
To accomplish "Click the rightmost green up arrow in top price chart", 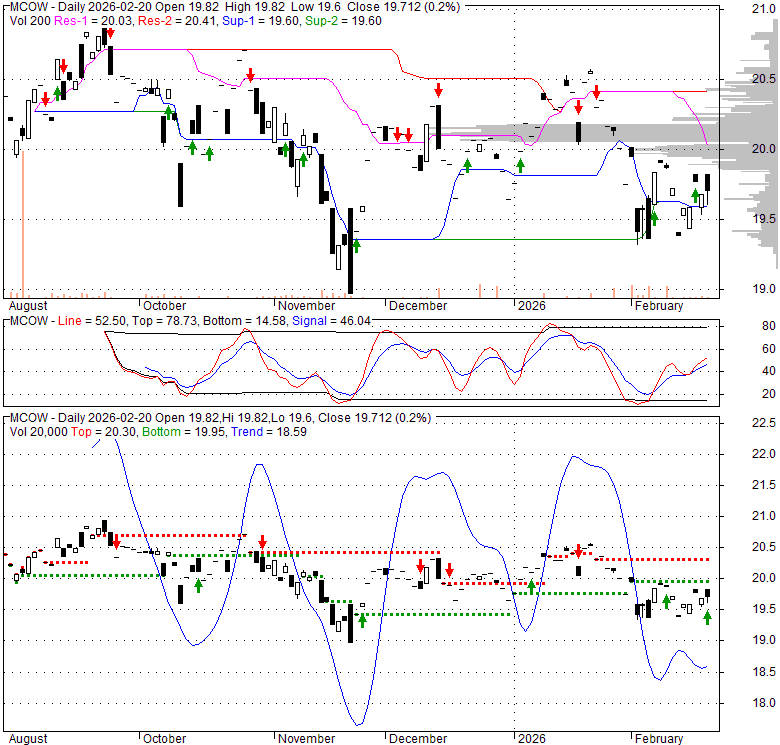I will pos(695,195).
